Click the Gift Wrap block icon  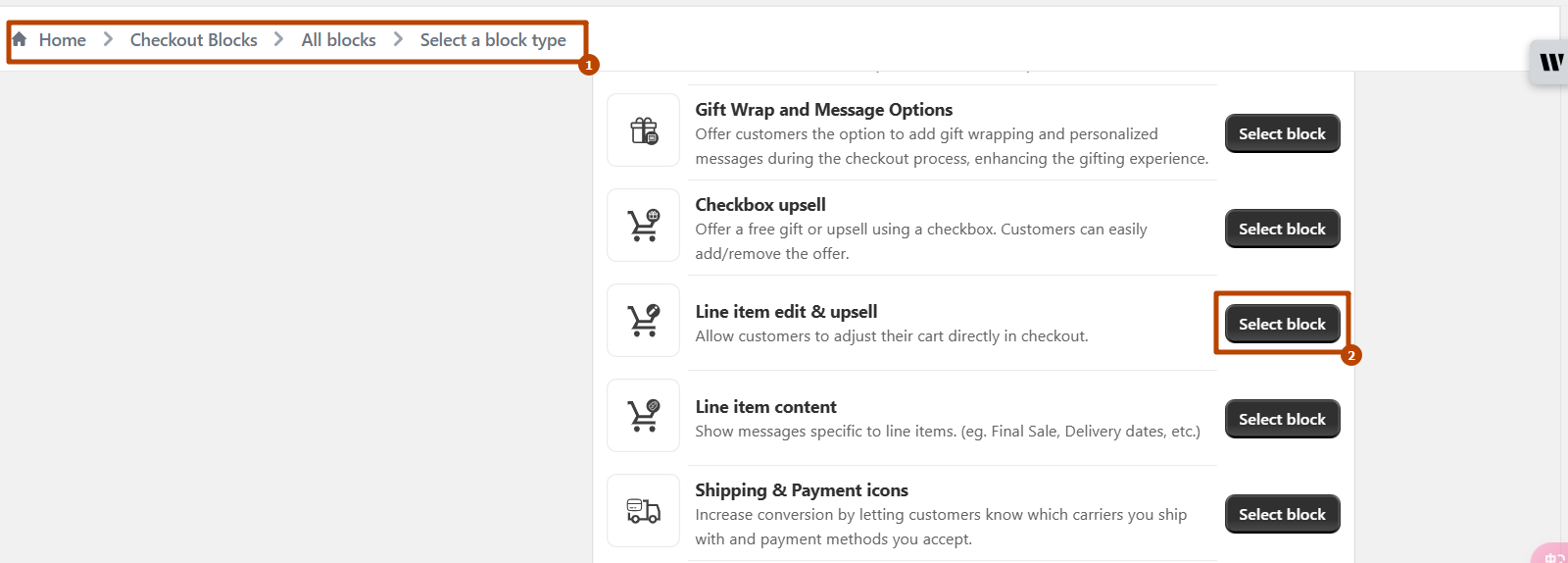pos(644,130)
